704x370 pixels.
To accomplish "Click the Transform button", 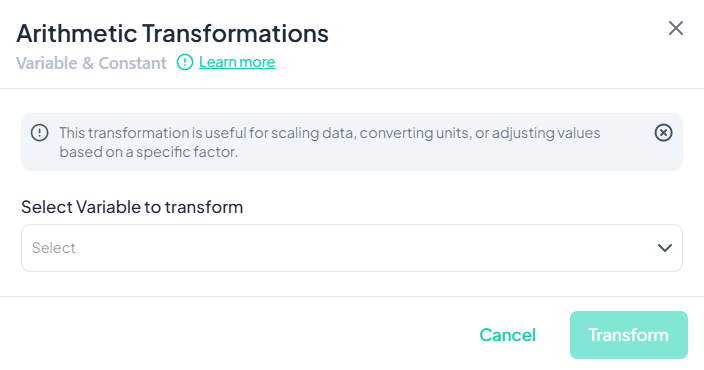I will click(x=629, y=335).
